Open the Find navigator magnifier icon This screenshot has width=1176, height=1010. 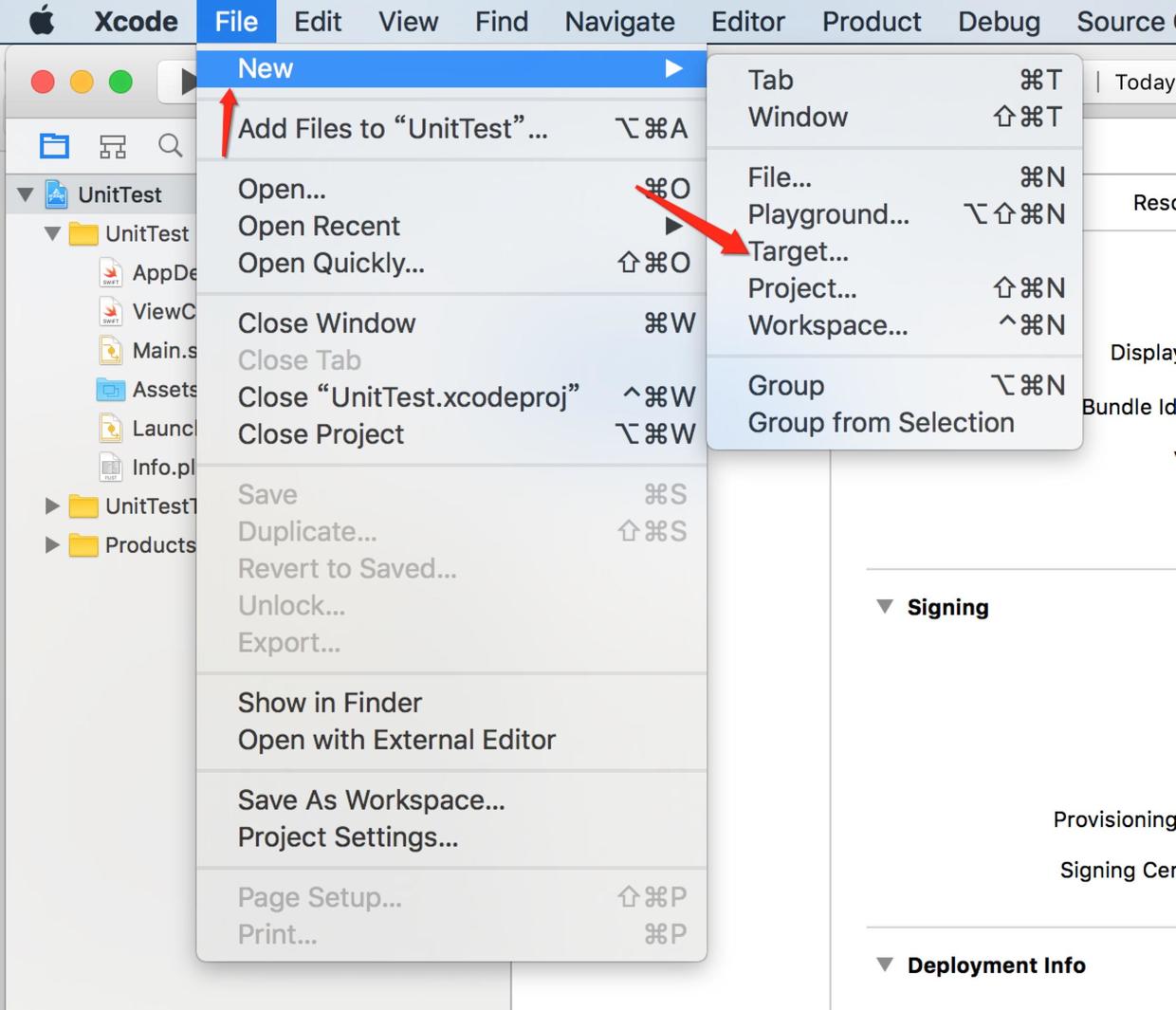(170, 145)
